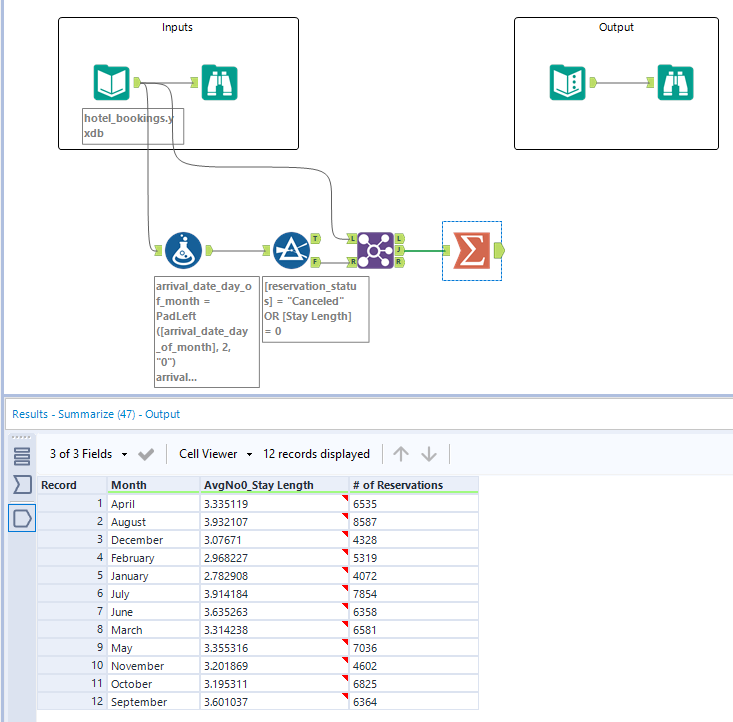Click the Filter tool's T output anchor
The width and height of the screenshot is (733, 722).
pos(316,239)
